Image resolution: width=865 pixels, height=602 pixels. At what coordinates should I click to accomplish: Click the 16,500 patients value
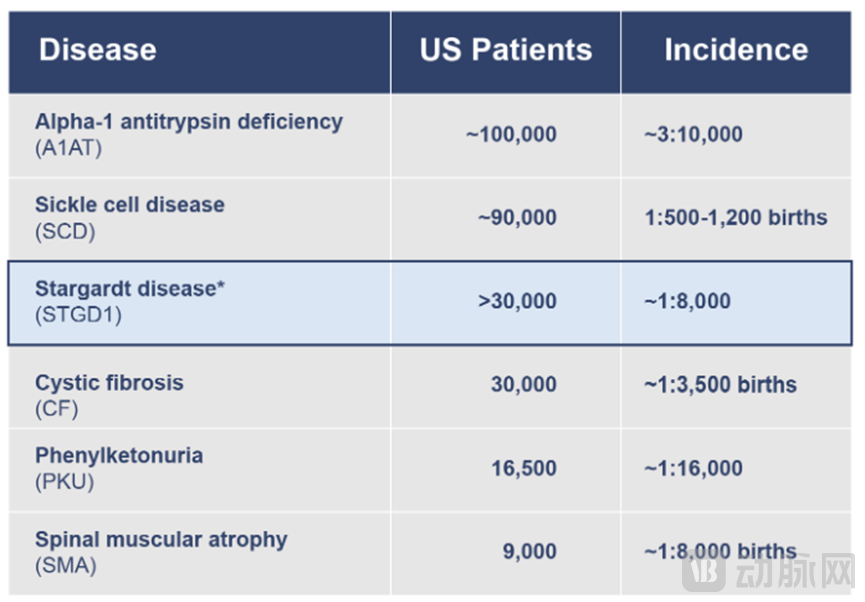pos(523,468)
